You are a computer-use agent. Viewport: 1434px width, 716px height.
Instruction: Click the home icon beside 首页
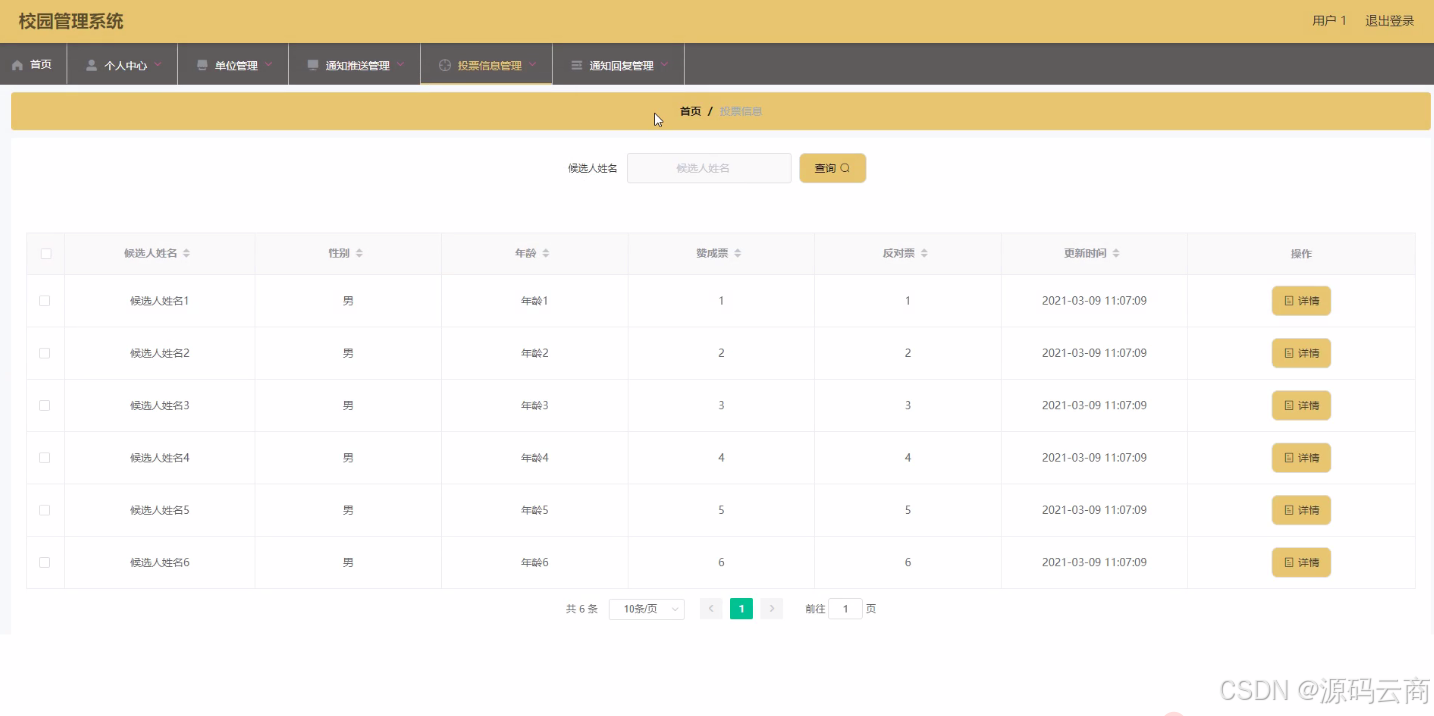[x=17, y=65]
